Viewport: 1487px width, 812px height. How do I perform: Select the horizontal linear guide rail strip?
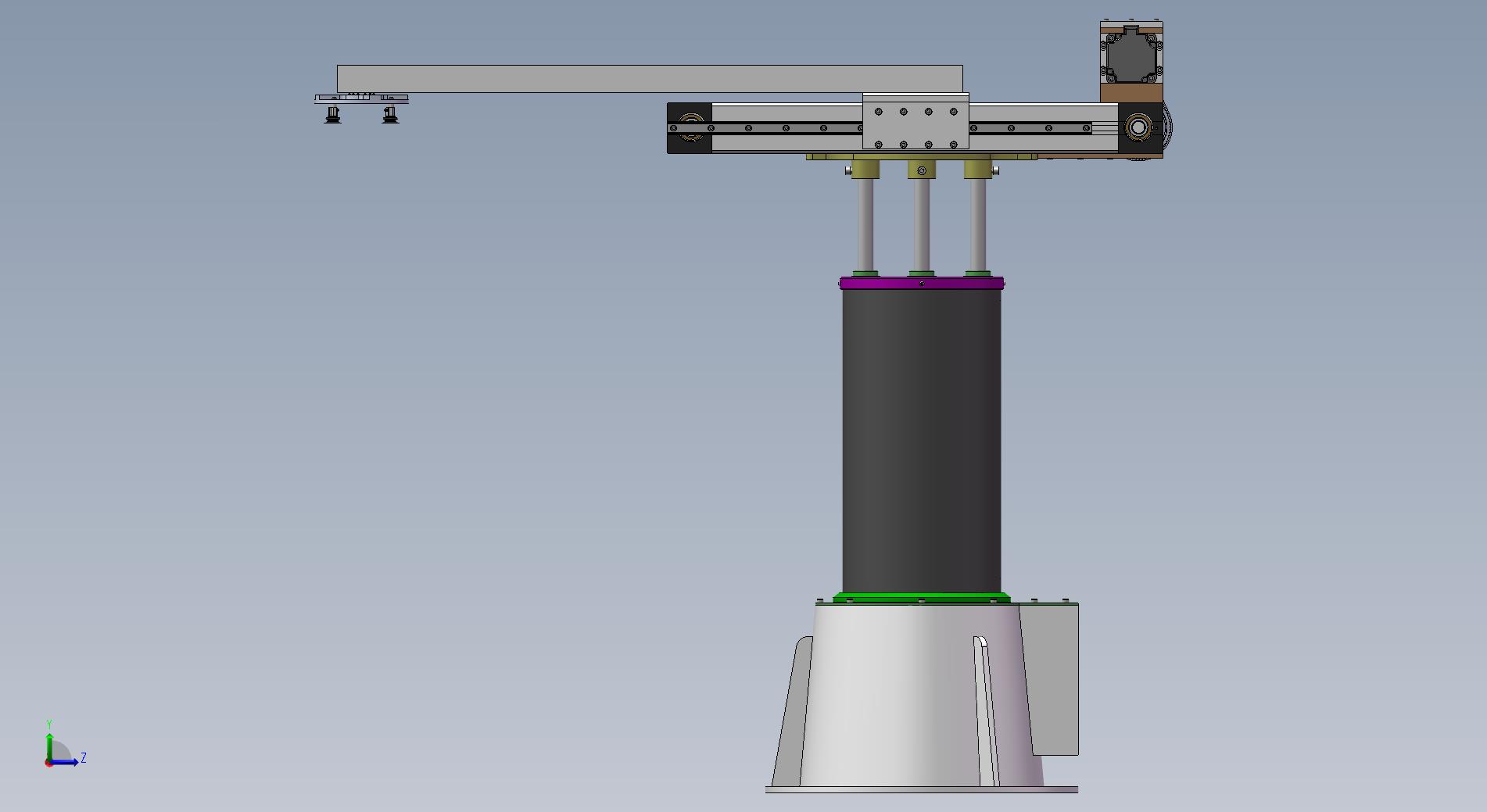tap(880, 127)
